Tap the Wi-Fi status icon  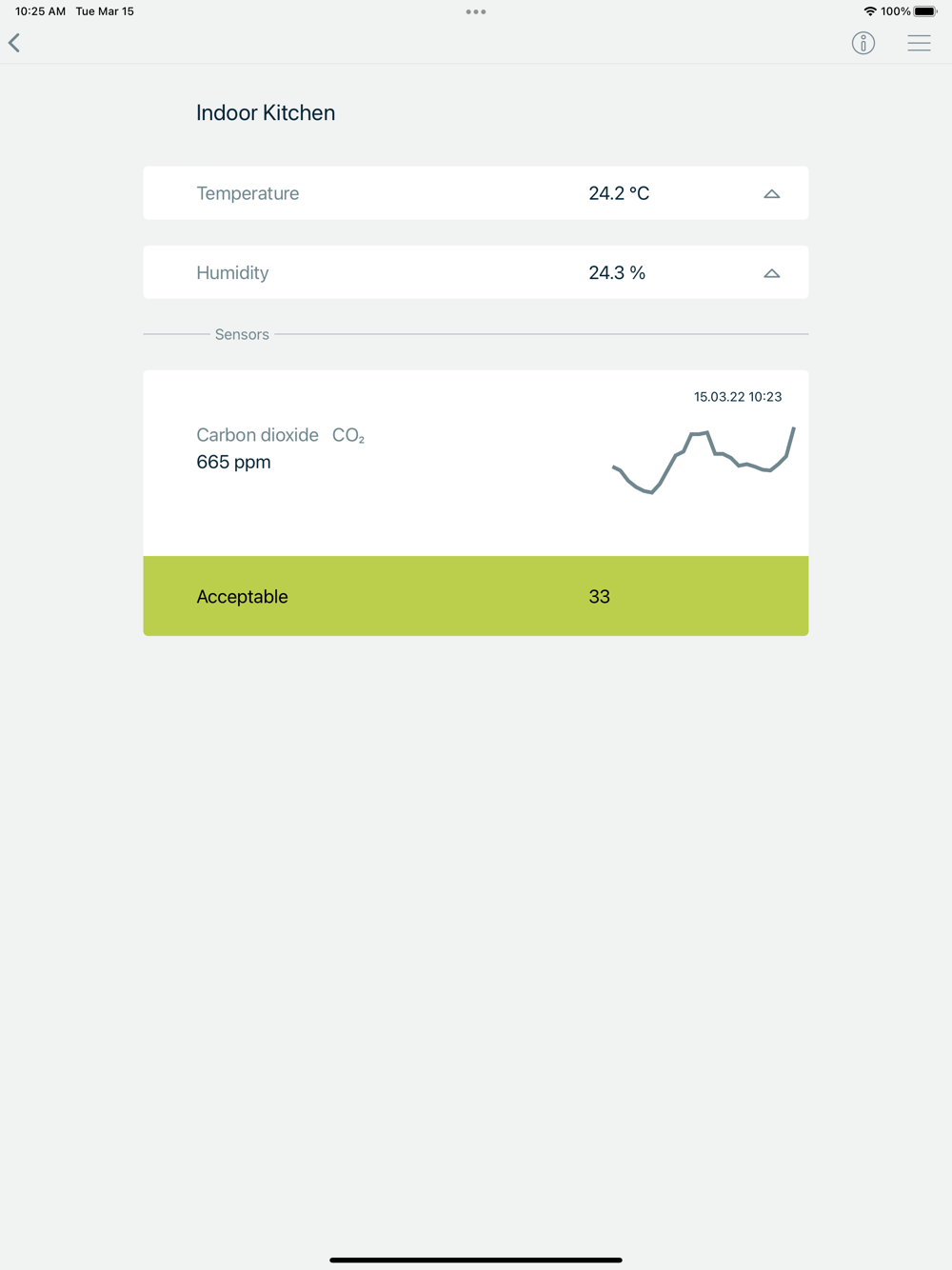point(869,11)
